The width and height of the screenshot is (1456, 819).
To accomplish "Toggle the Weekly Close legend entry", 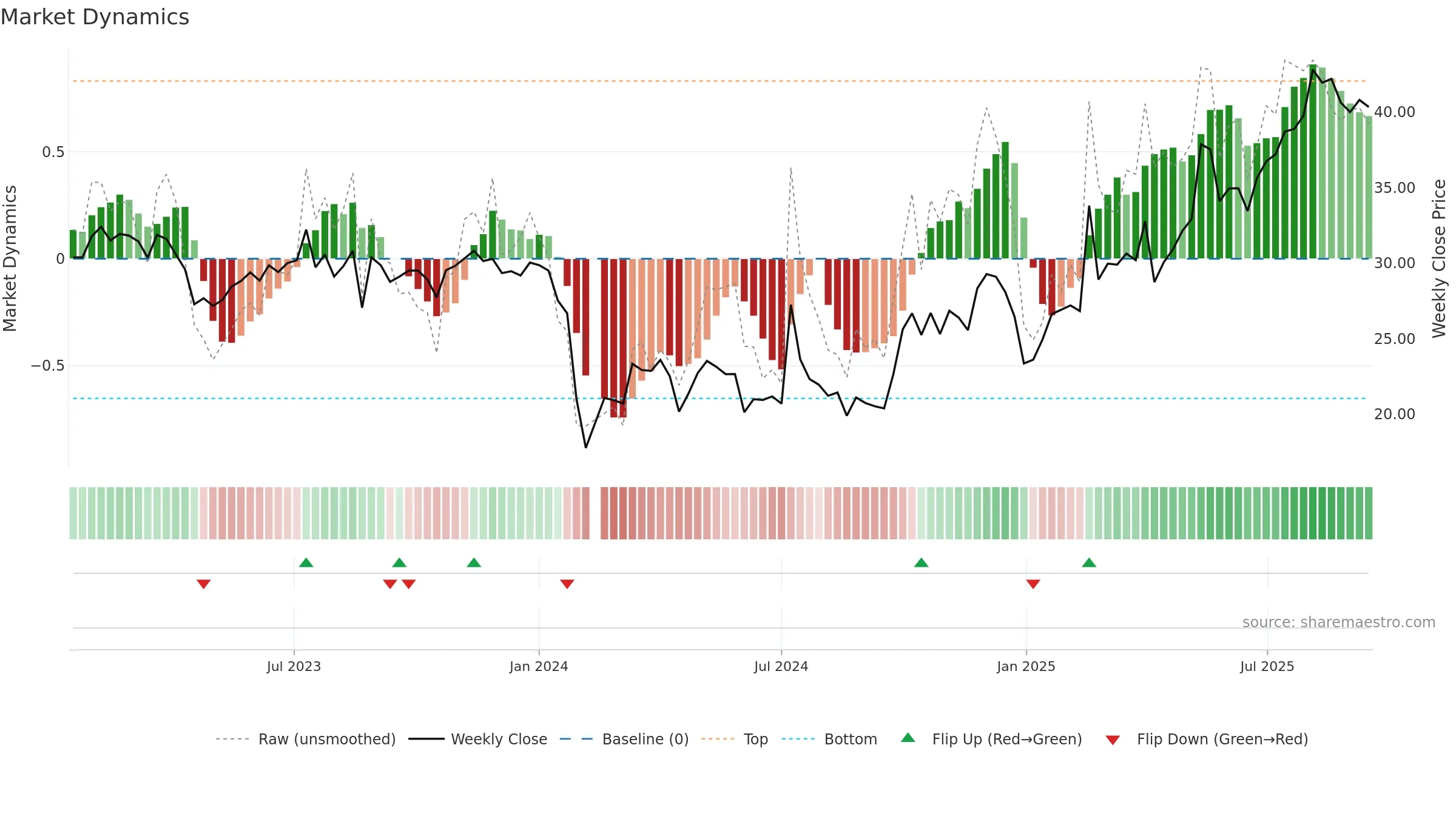I will click(x=478, y=739).
